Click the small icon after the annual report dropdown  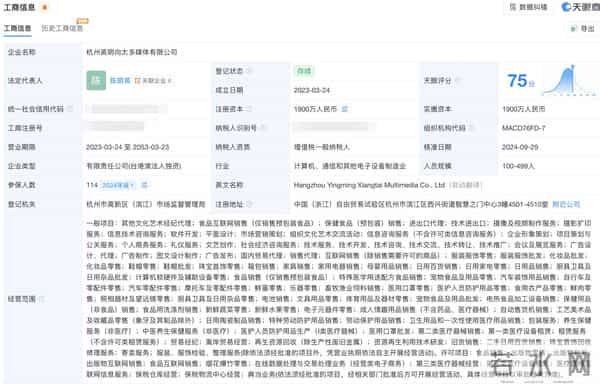point(144,185)
